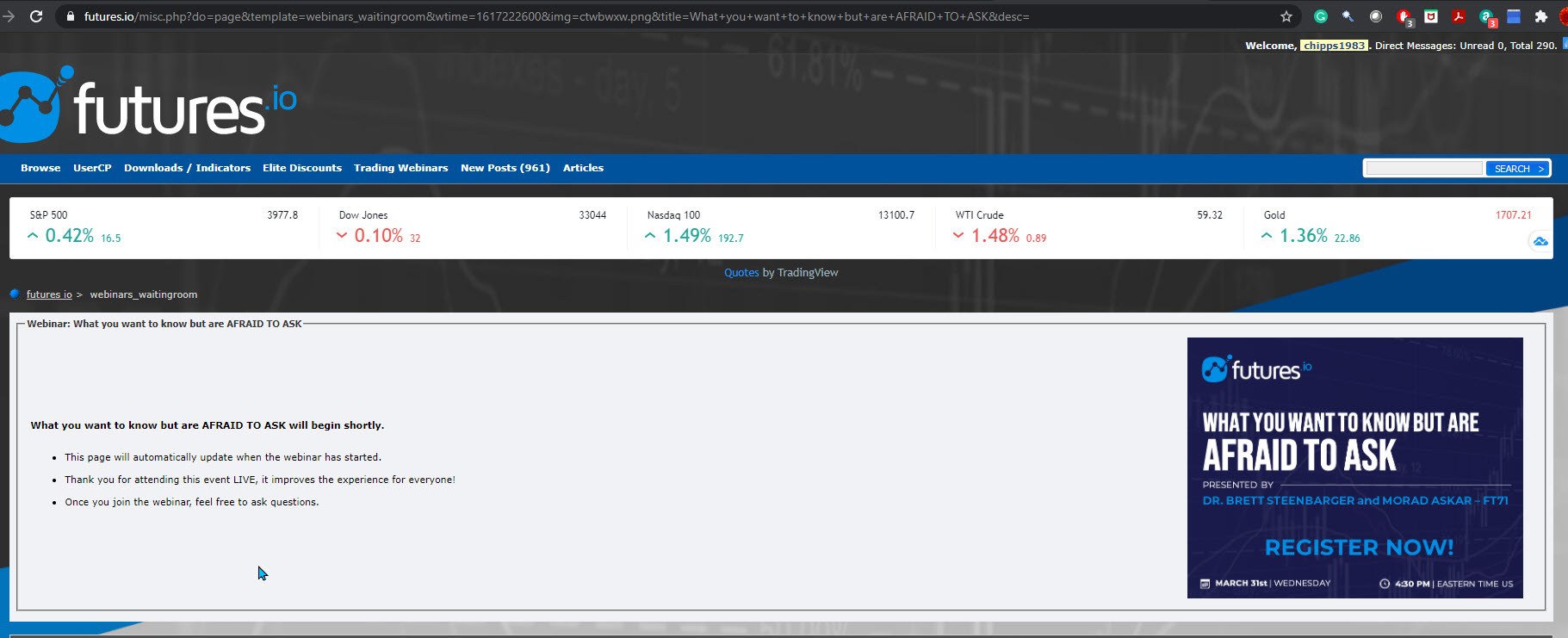Open the Gold quote
The height and width of the screenshot is (638, 1568).
[x=1398, y=228]
